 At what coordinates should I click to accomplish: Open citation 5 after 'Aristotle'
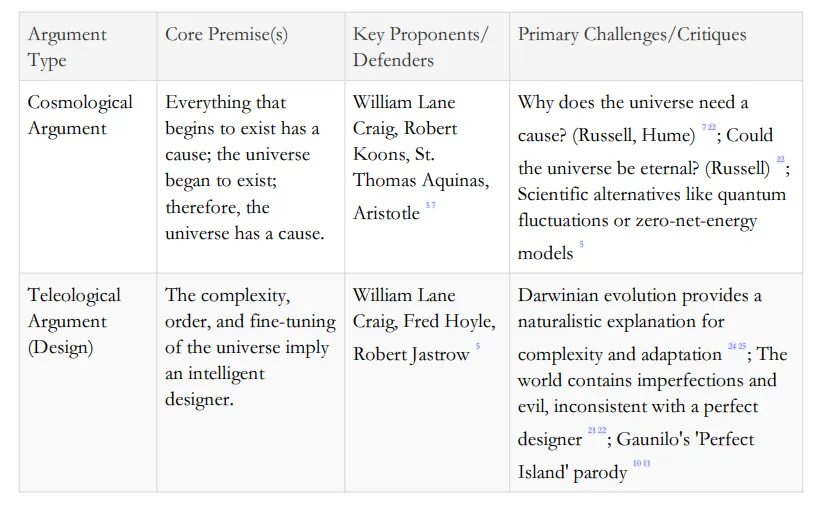428,207
